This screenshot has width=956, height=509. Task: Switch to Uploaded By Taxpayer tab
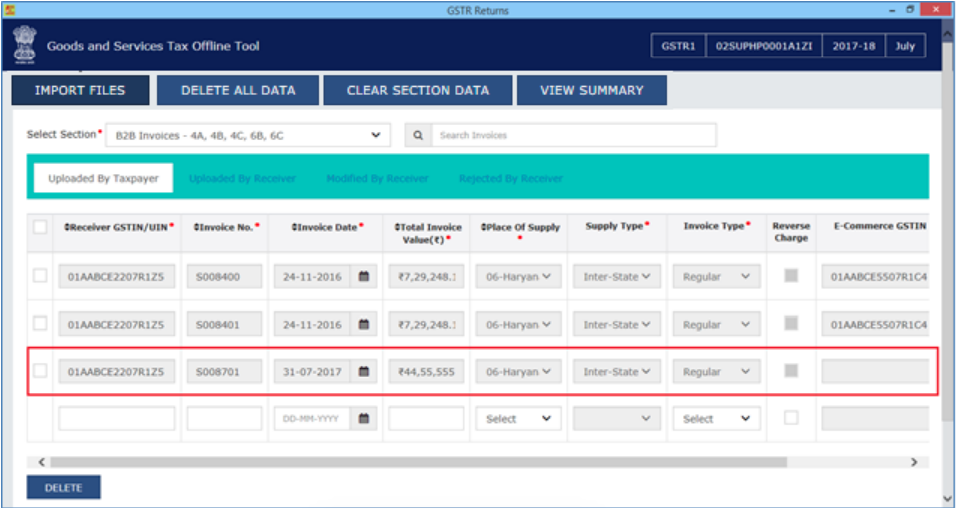pos(103,178)
